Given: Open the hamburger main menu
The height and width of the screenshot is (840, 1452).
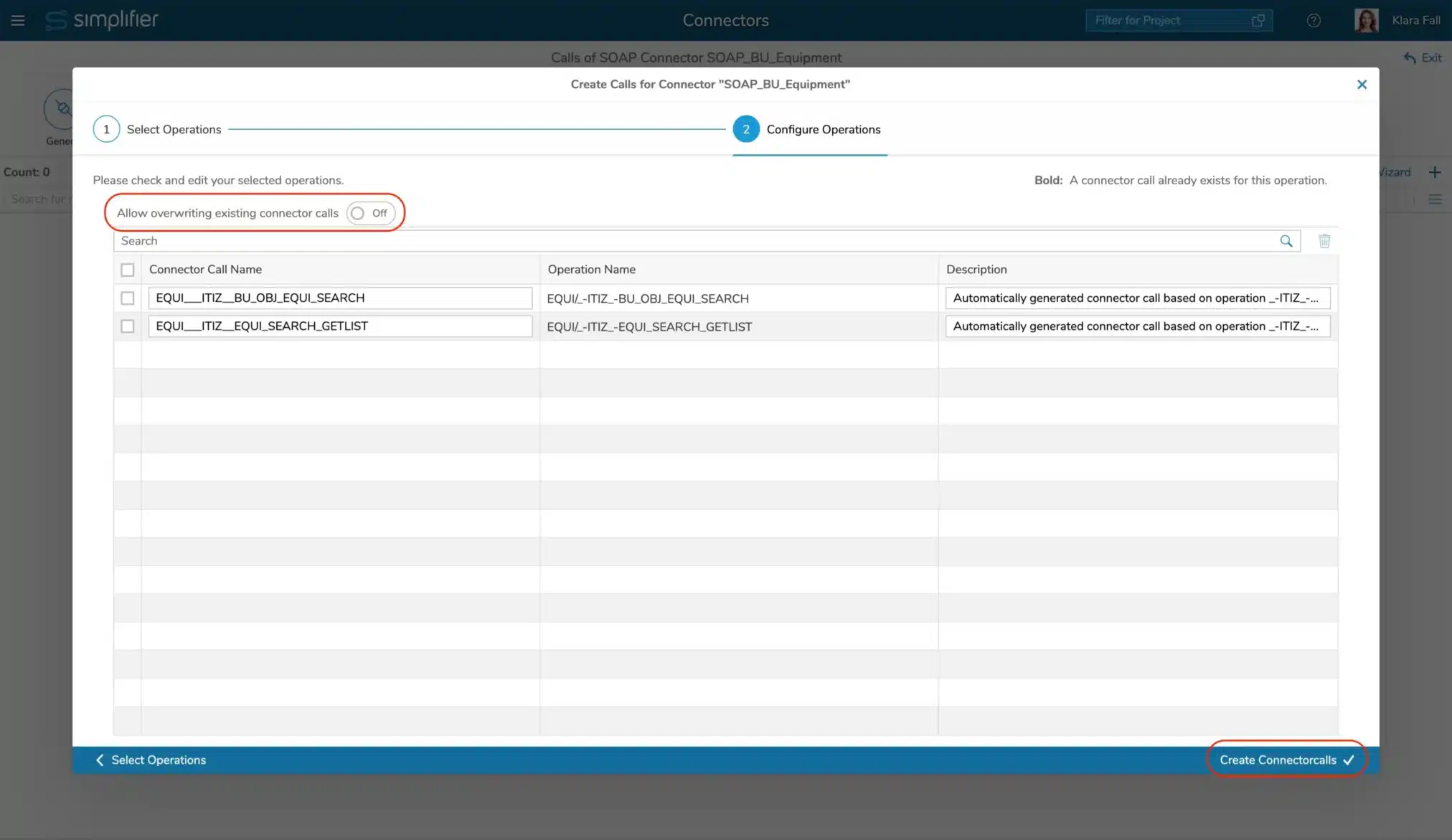Looking at the screenshot, I should (x=18, y=20).
